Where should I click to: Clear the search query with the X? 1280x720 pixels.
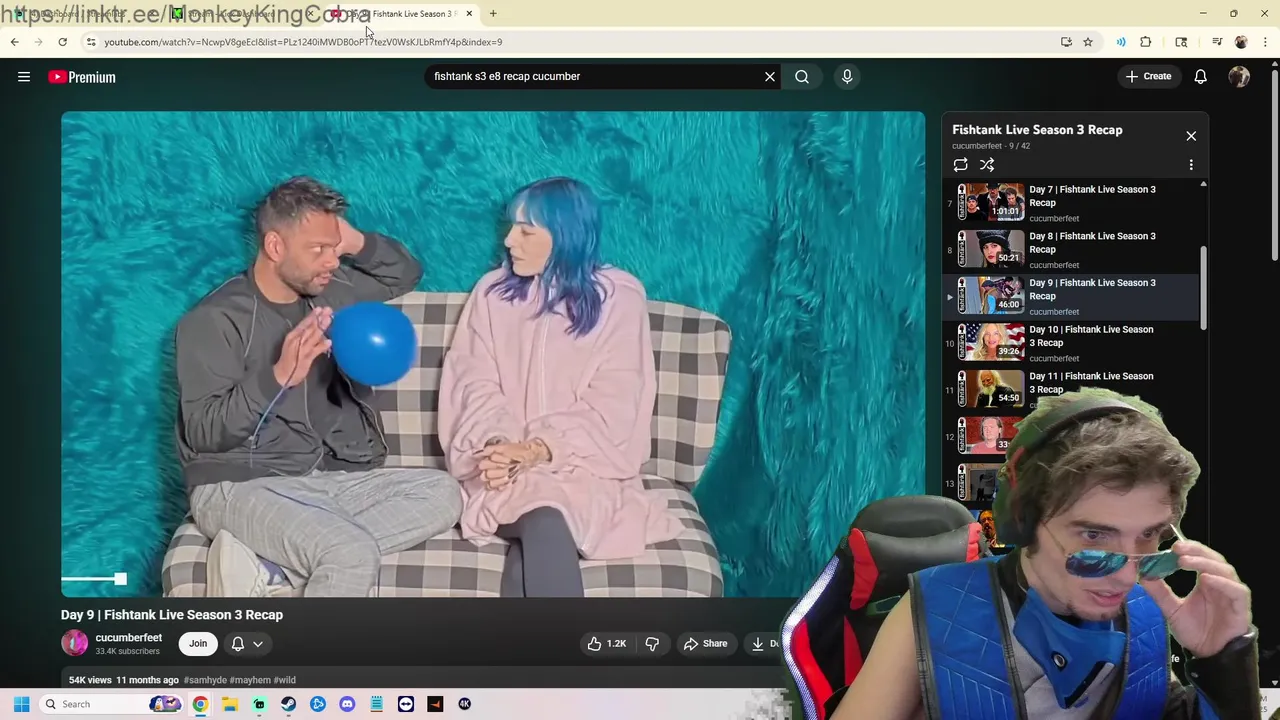point(770,76)
